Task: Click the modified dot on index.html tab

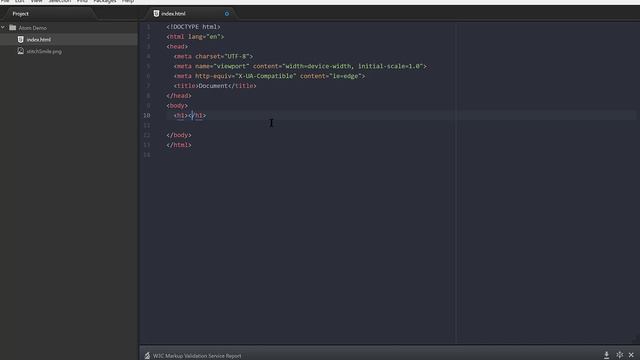Action: click(227, 14)
